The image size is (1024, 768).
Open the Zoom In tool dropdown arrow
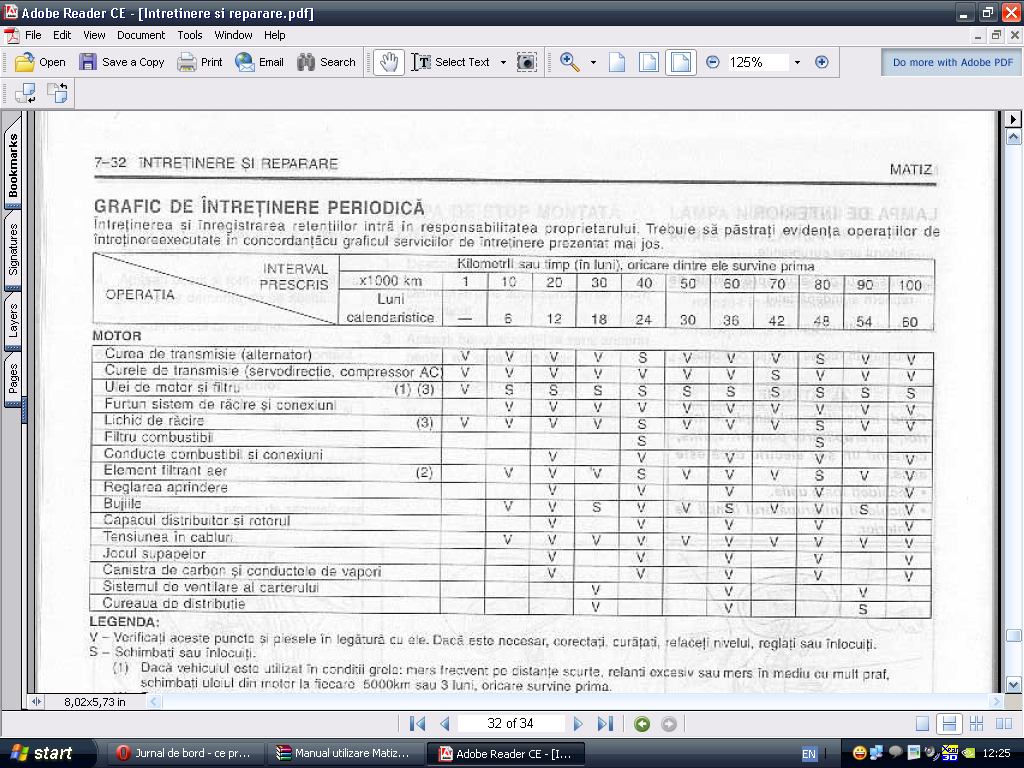(593, 62)
